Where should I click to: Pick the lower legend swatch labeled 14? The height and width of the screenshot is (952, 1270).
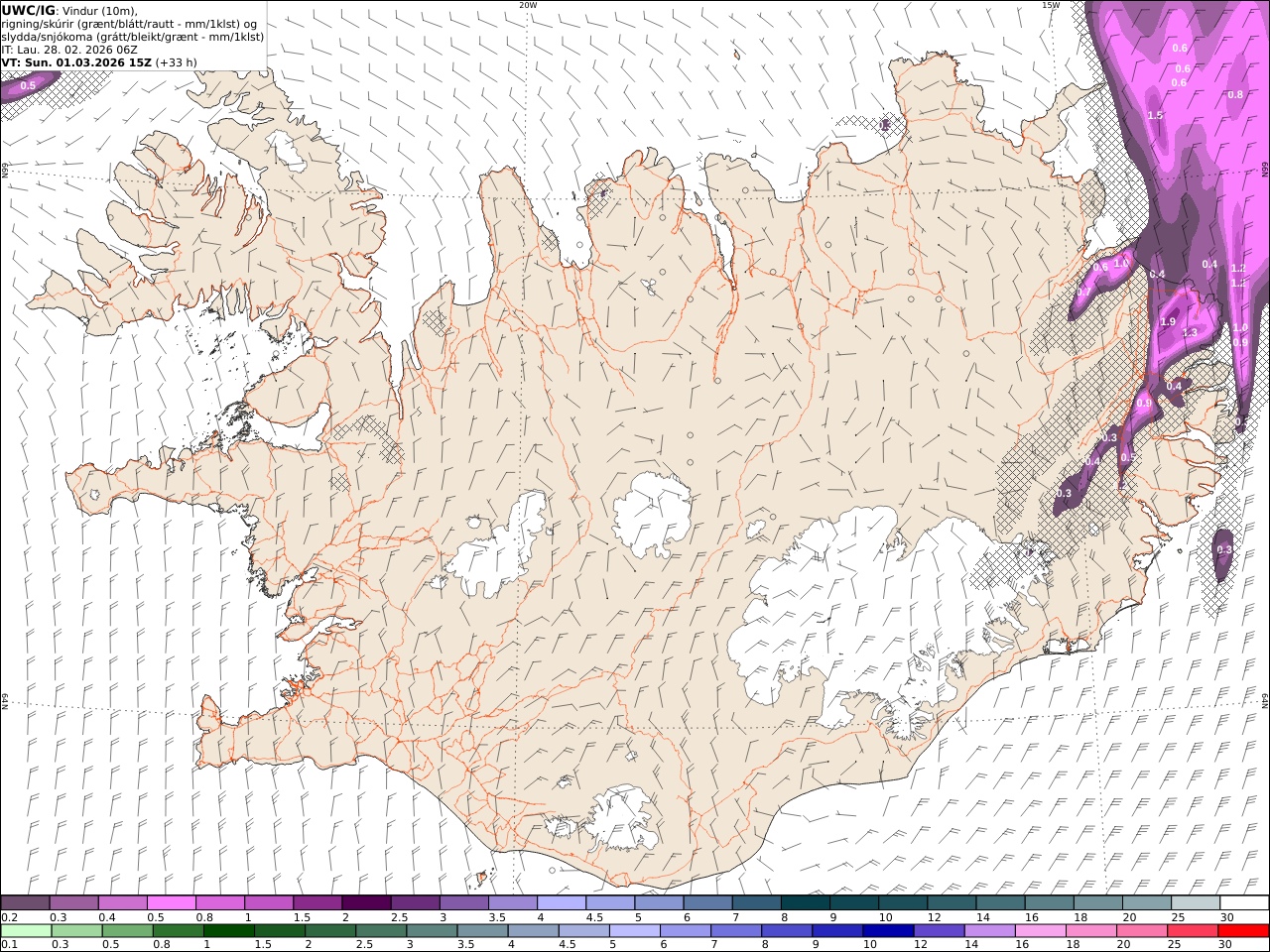tap(988, 931)
